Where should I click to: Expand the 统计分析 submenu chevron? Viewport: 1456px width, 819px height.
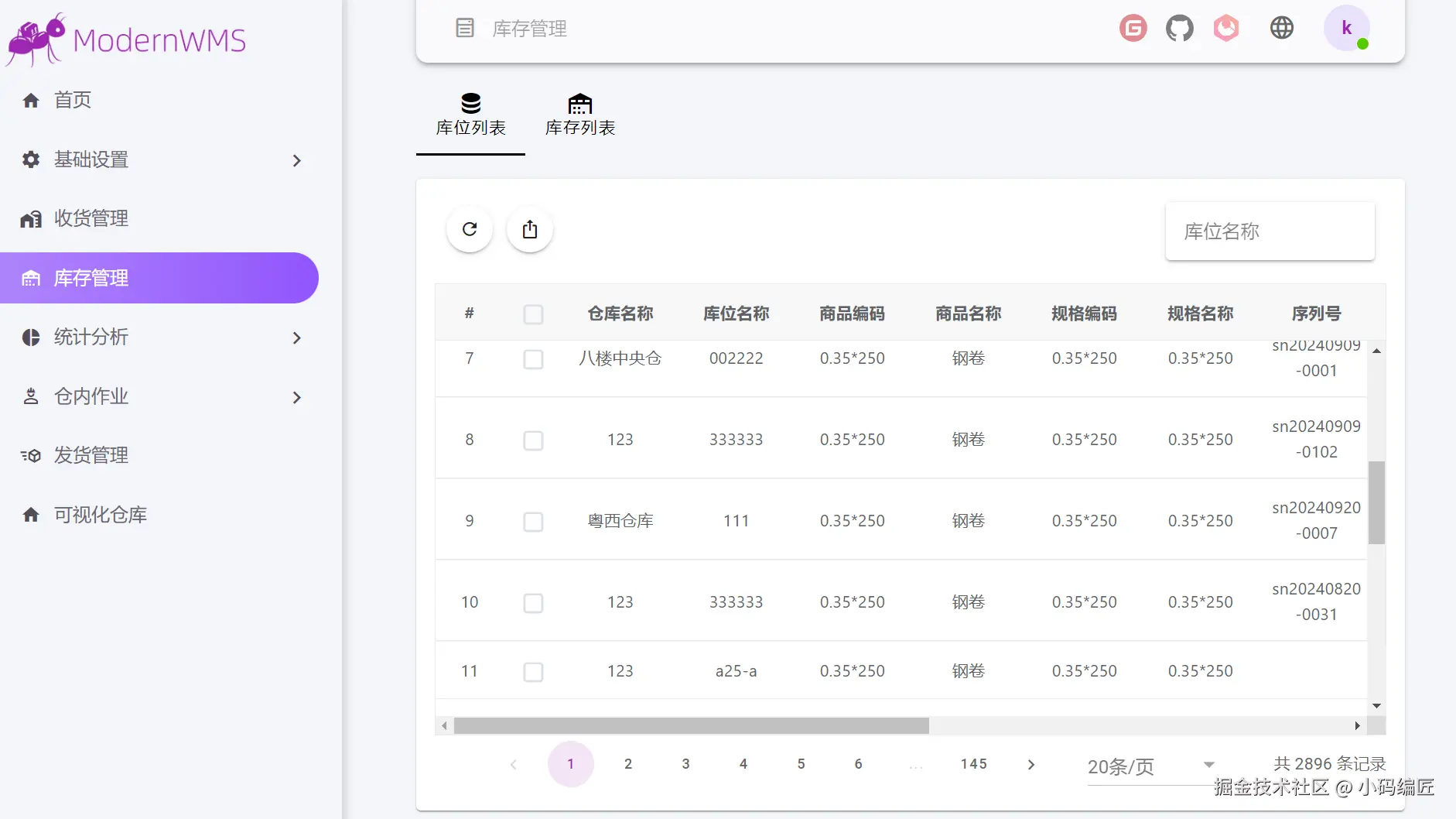[297, 338]
